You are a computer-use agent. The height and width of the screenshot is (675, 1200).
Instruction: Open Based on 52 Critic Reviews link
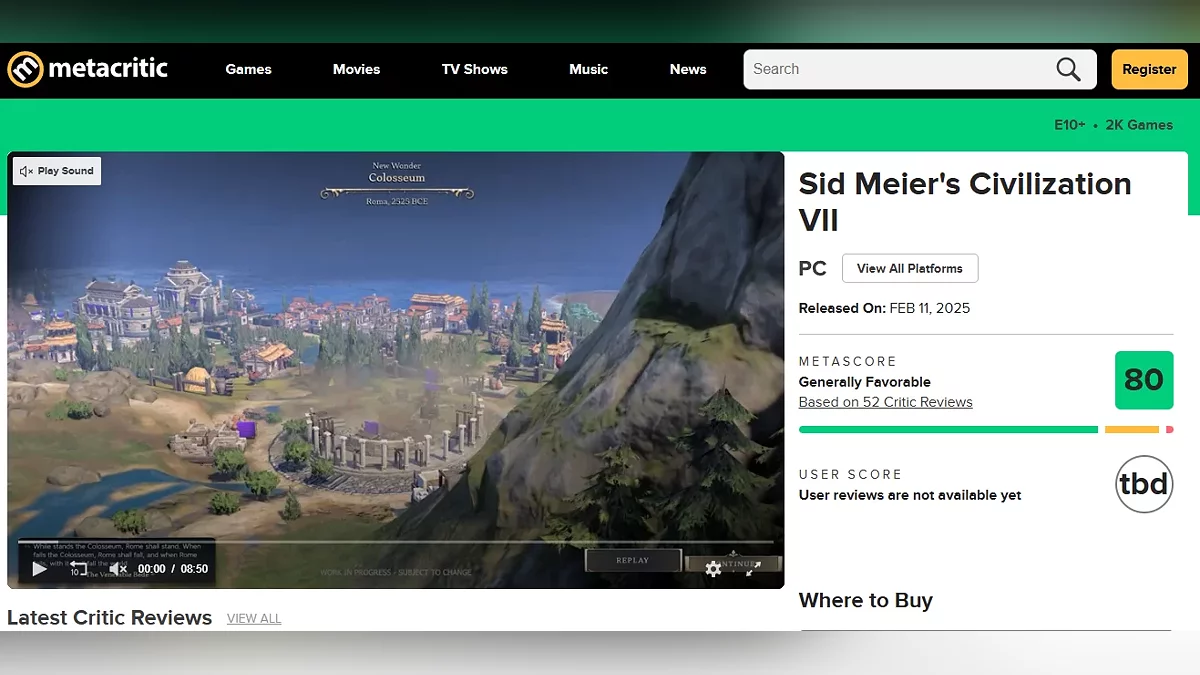(885, 402)
